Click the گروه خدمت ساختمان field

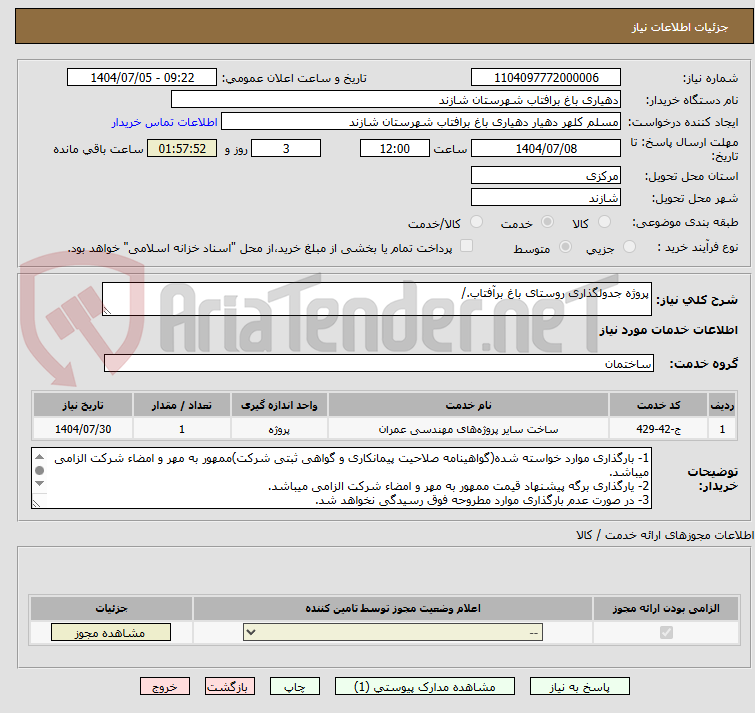(378, 364)
